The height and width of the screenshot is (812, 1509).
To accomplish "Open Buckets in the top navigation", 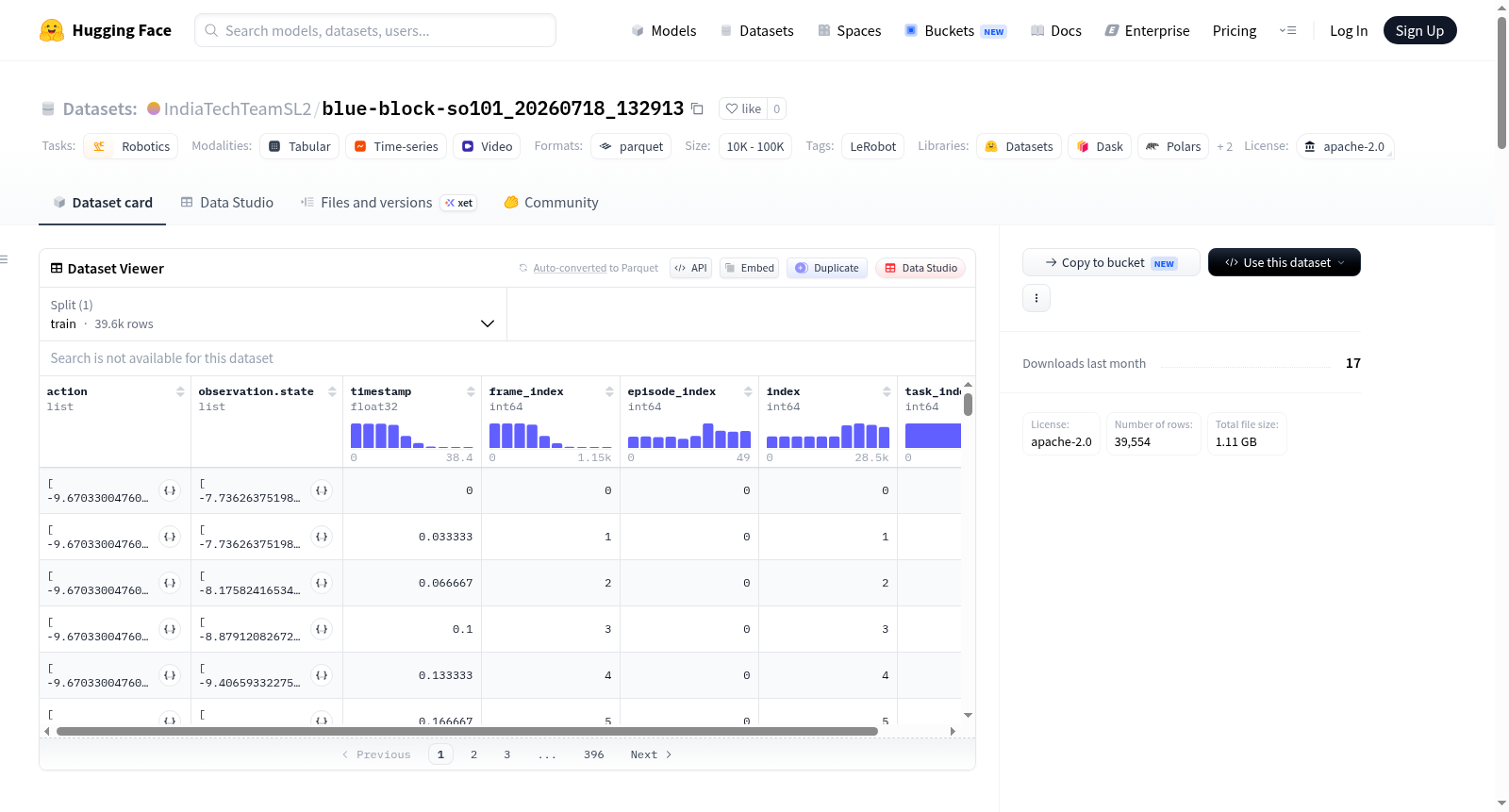I will [955, 31].
